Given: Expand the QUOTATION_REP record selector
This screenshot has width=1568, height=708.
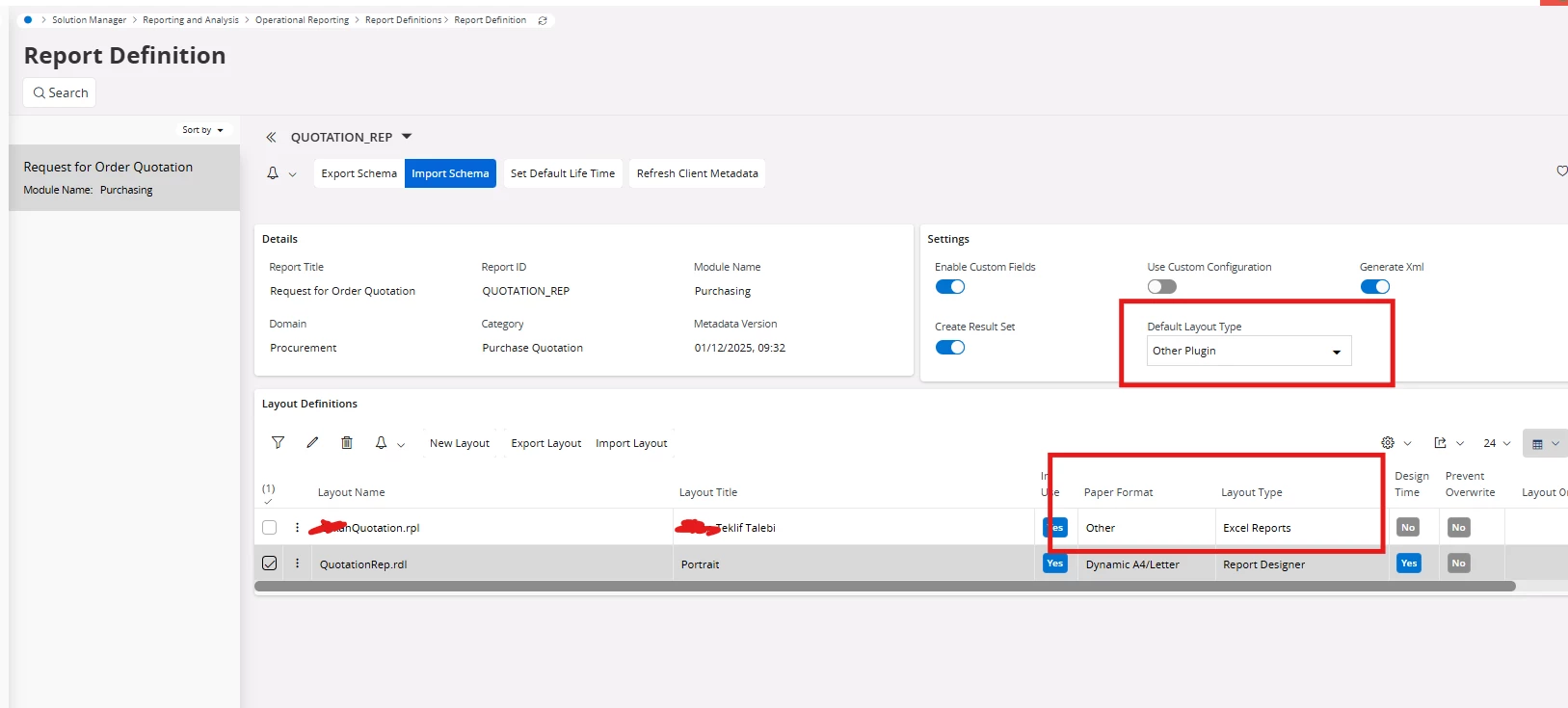Looking at the screenshot, I should [406, 137].
